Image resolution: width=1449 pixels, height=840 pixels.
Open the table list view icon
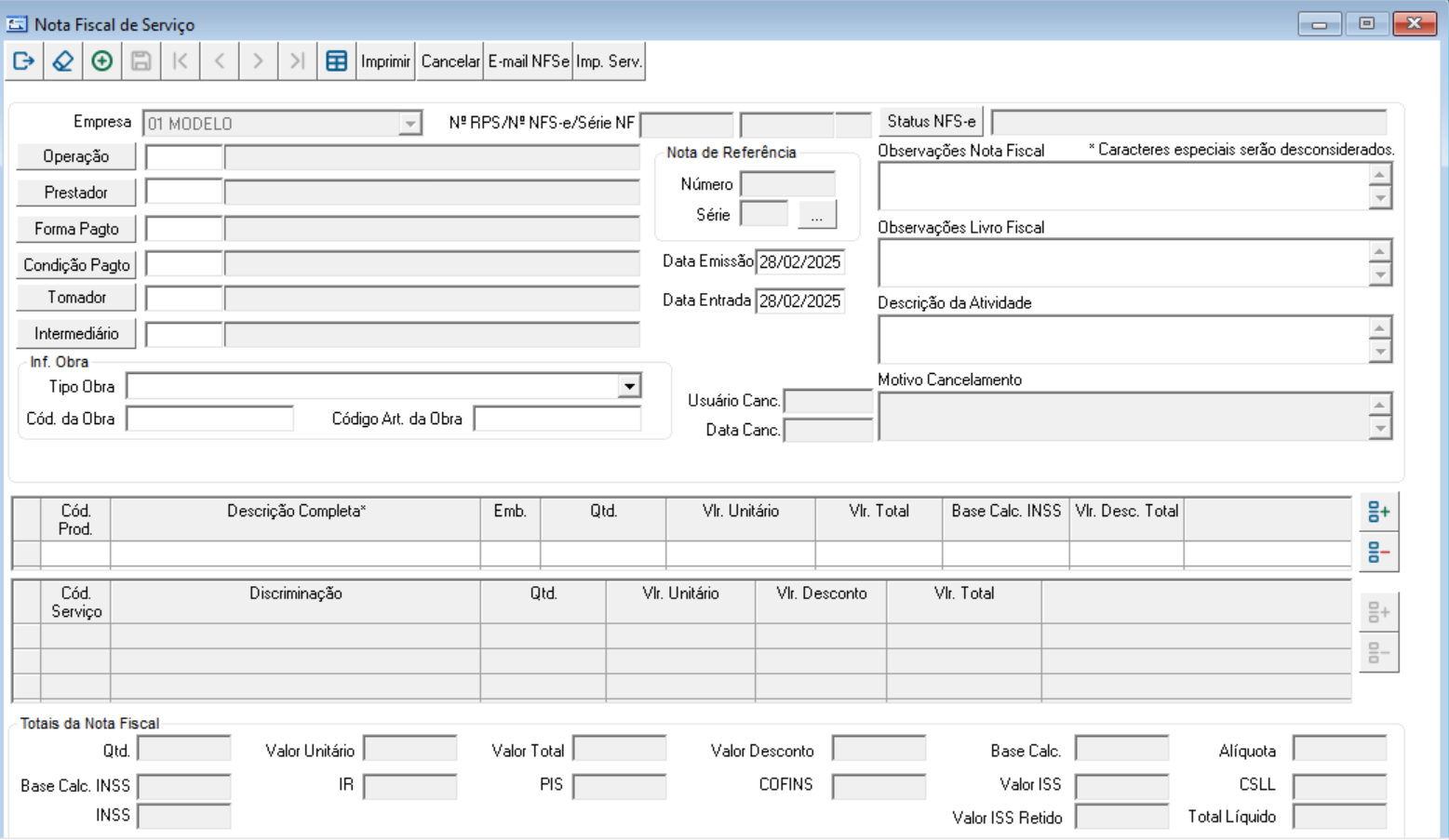(x=337, y=61)
